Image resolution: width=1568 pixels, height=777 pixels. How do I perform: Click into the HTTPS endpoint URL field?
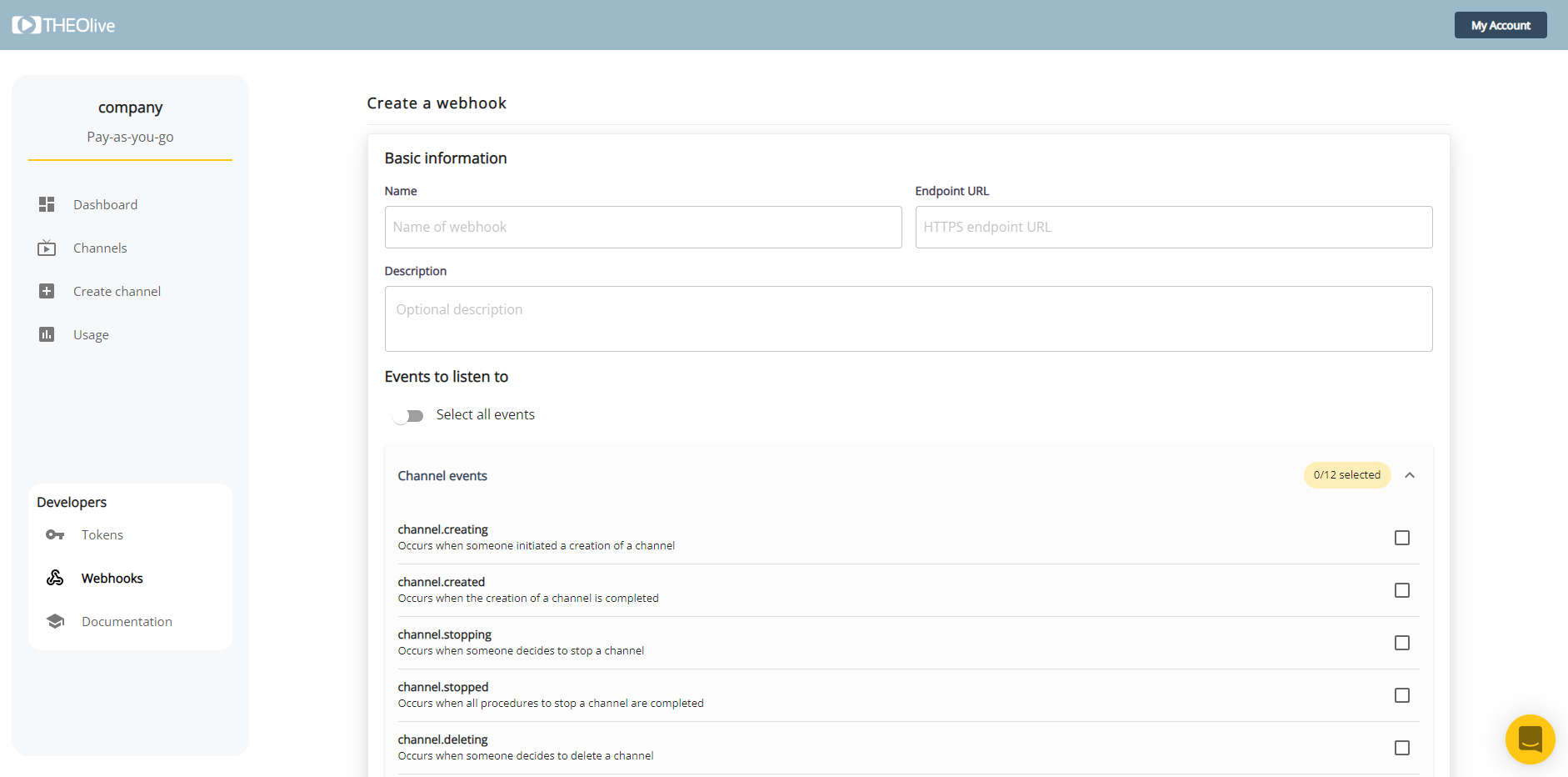[1173, 227]
